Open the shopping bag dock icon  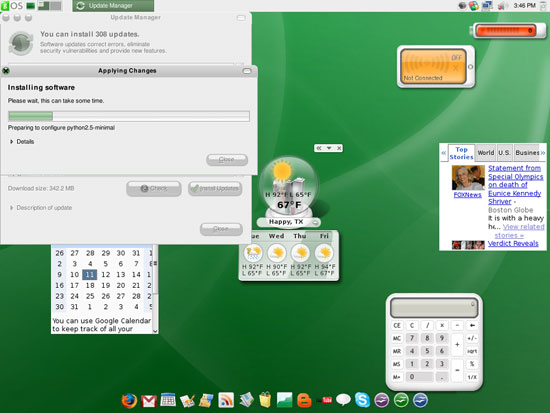click(265, 400)
